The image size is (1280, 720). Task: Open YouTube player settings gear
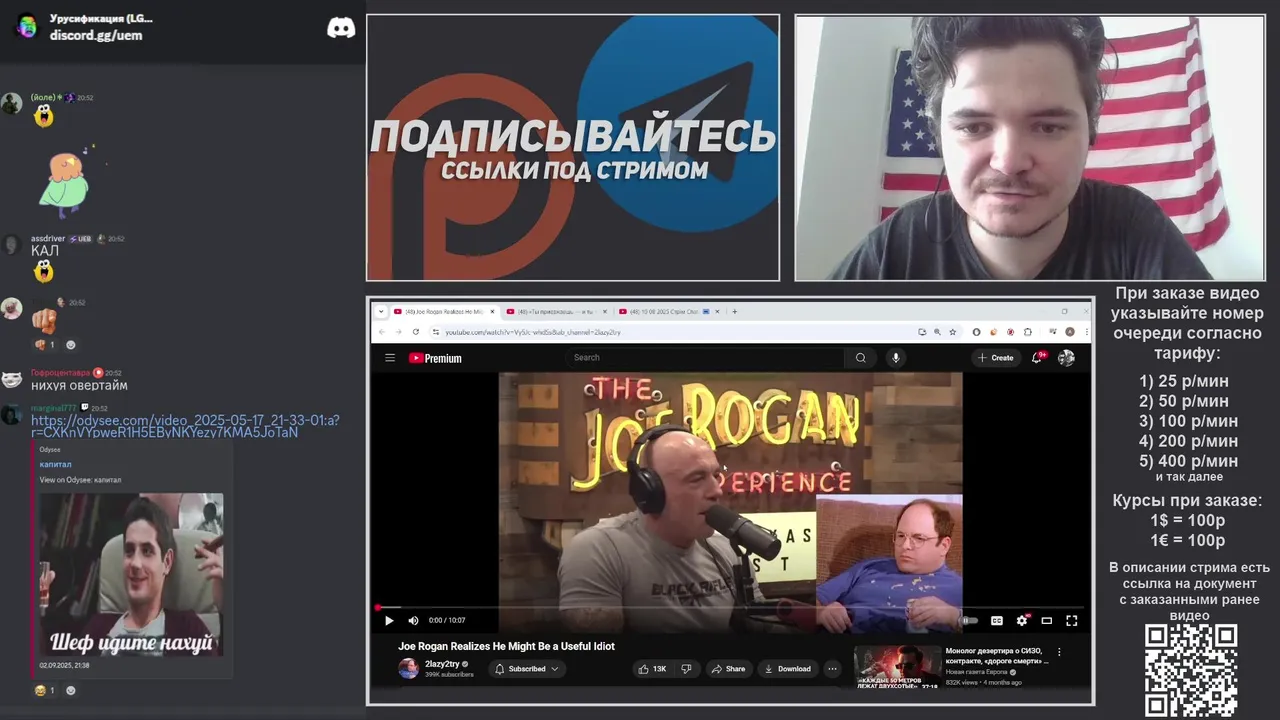pos(1022,620)
